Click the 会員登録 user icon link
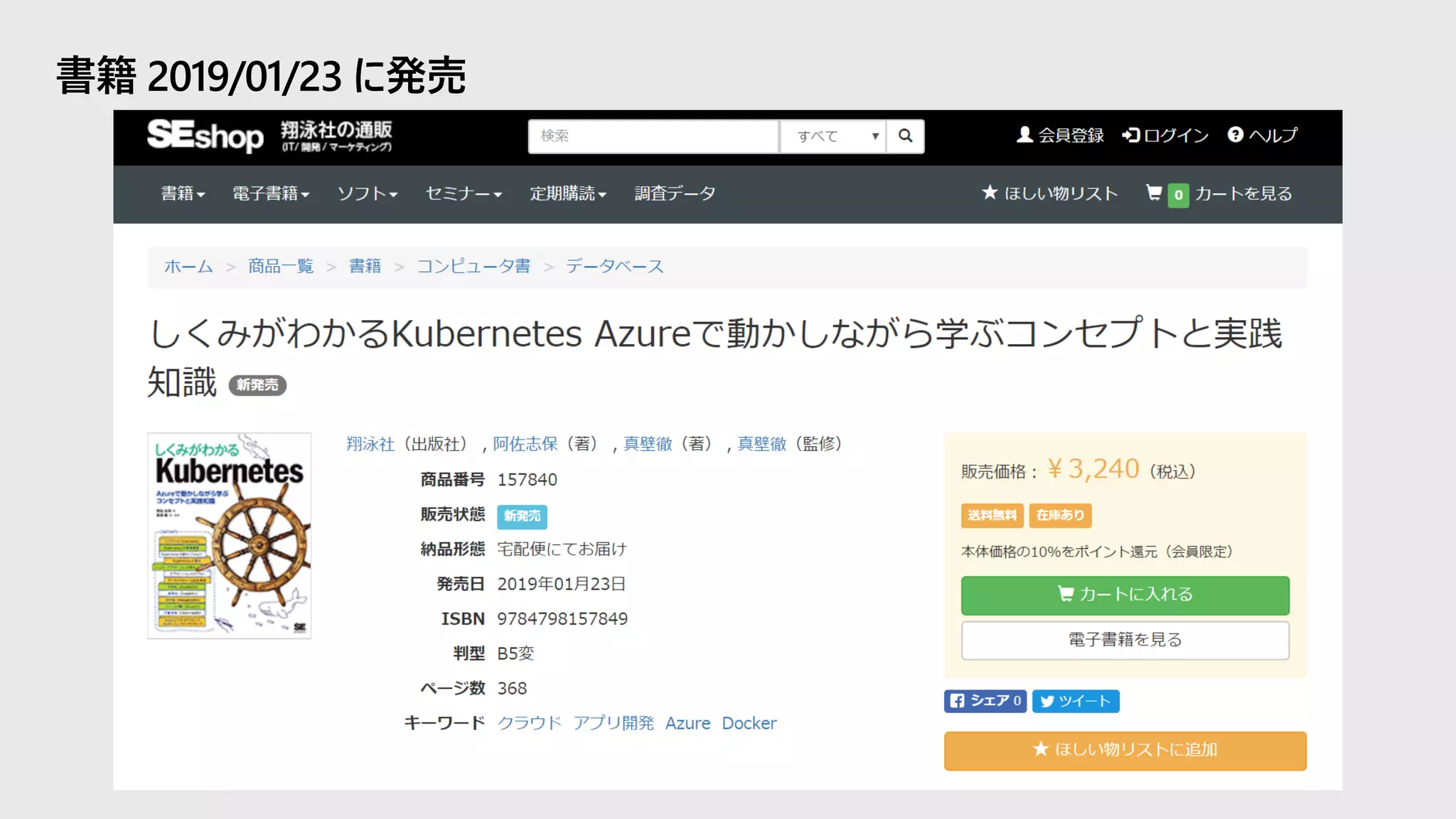Screen dimensions: 1456x819 [1060, 135]
